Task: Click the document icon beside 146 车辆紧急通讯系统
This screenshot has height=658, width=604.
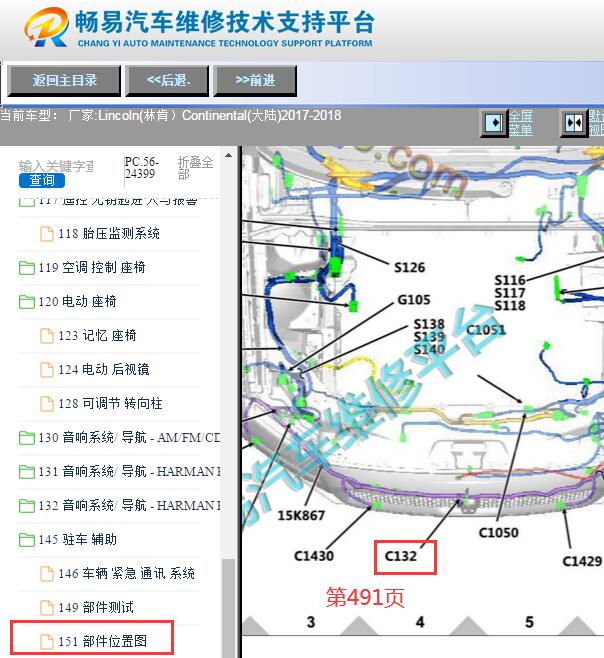Action: (x=47, y=574)
